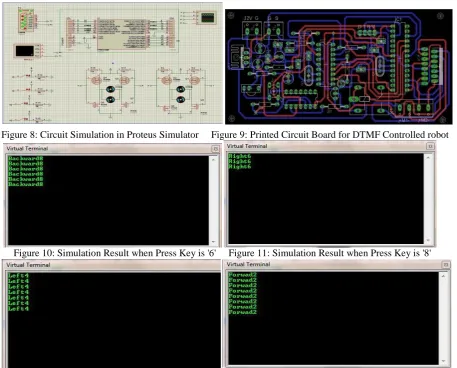
Task: Click scroll-down arrow in Backward8 terminal
Action: (213, 242)
